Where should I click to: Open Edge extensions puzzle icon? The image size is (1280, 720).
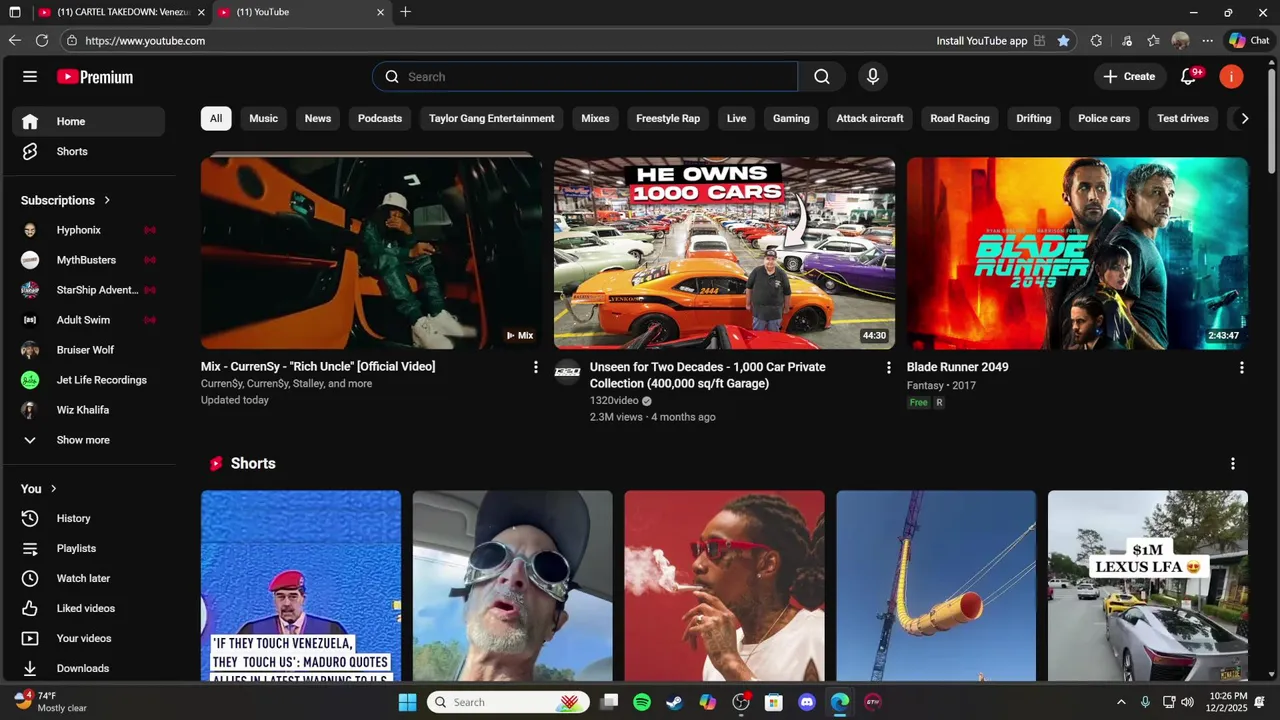click(x=1096, y=41)
